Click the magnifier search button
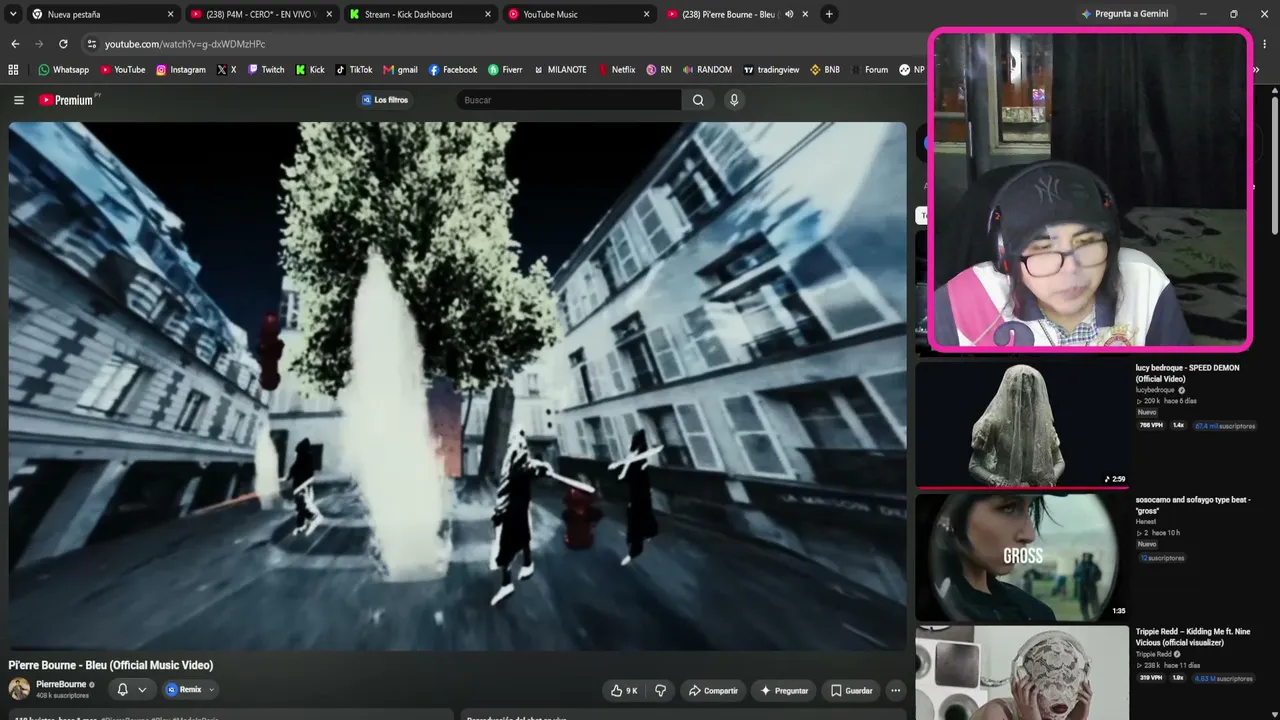 698,100
